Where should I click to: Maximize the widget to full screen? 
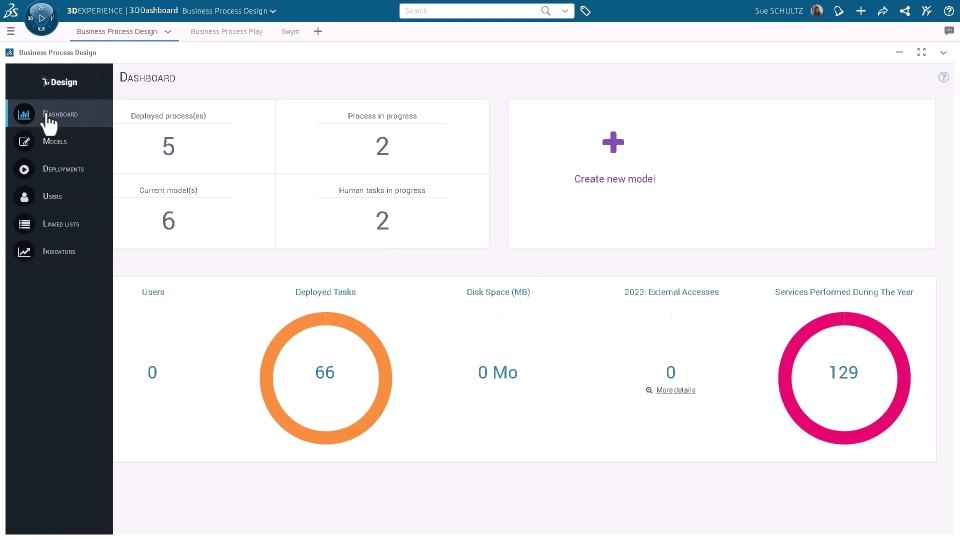pyautogui.click(x=921, y=53)
